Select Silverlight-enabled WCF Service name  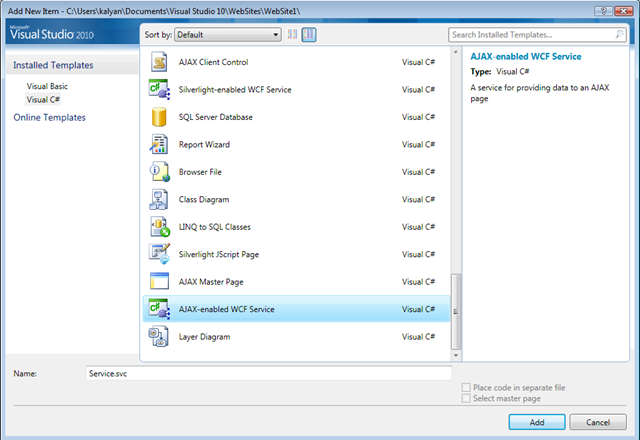pos(235,90)
